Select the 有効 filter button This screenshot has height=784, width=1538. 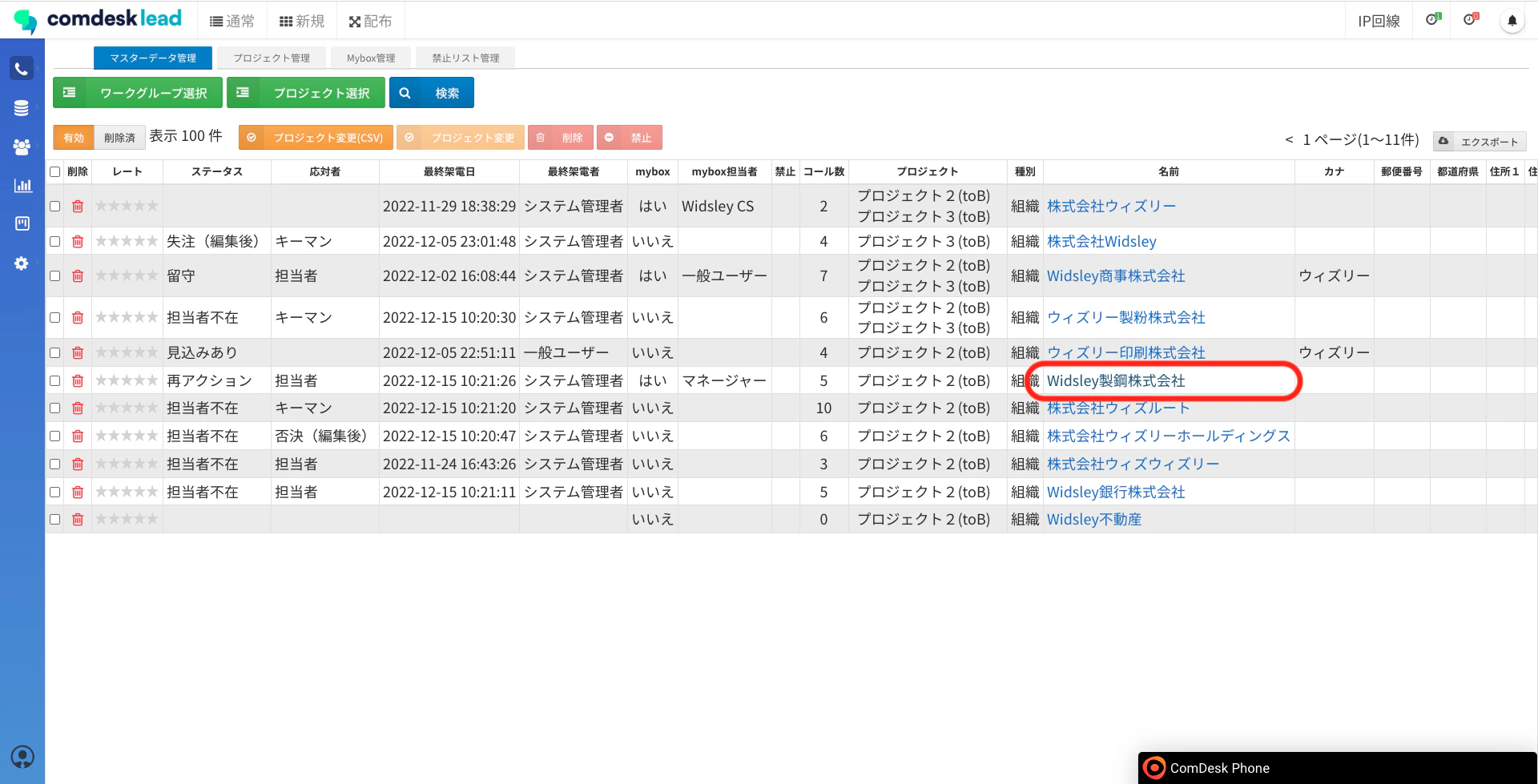tap(74, 138)
